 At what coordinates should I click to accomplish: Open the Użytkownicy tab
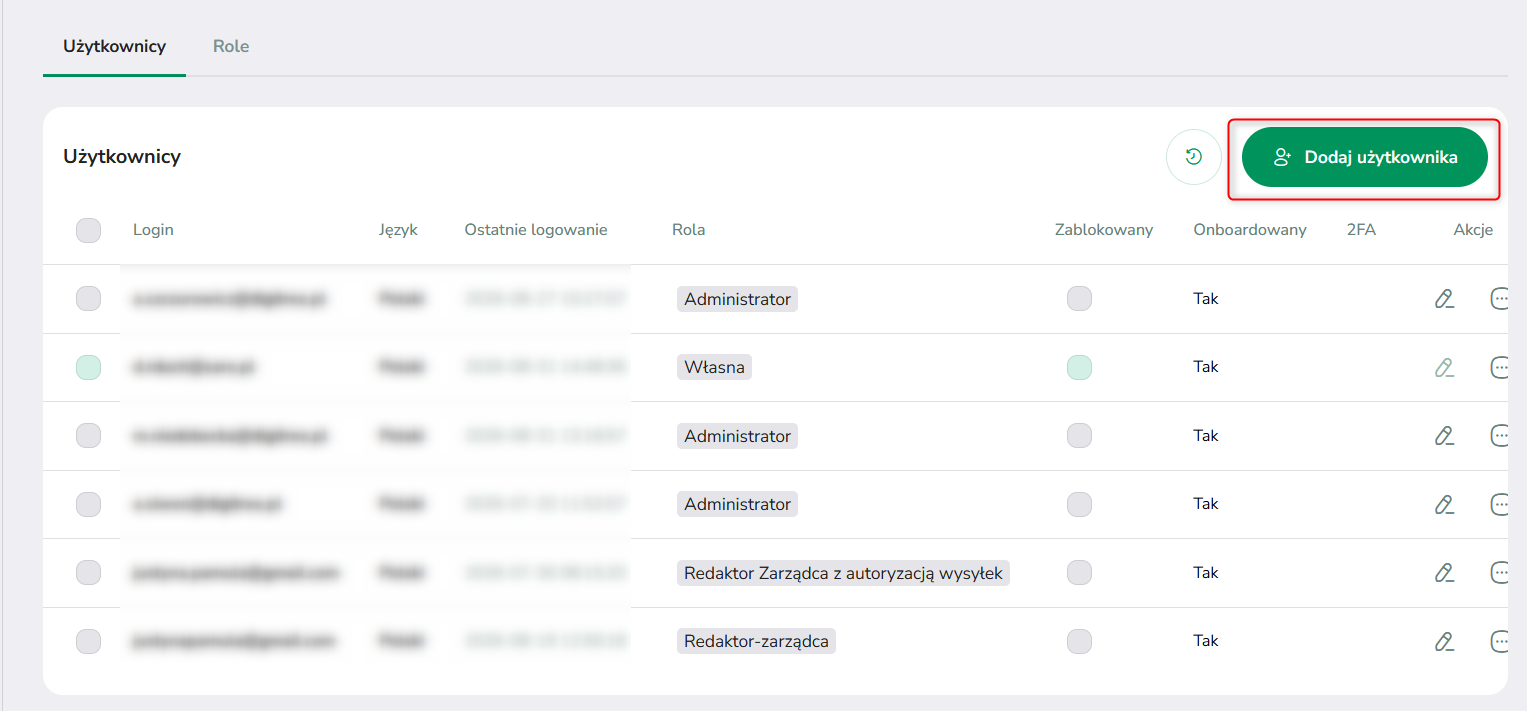click(x=114, y=46)
